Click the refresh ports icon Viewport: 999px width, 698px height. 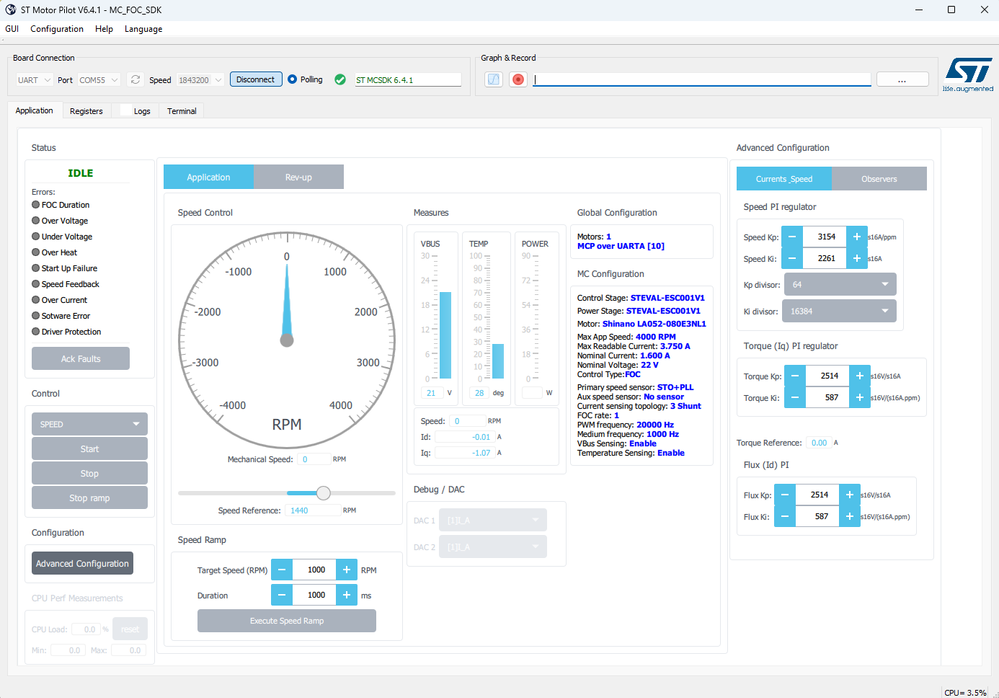point(135,80)
